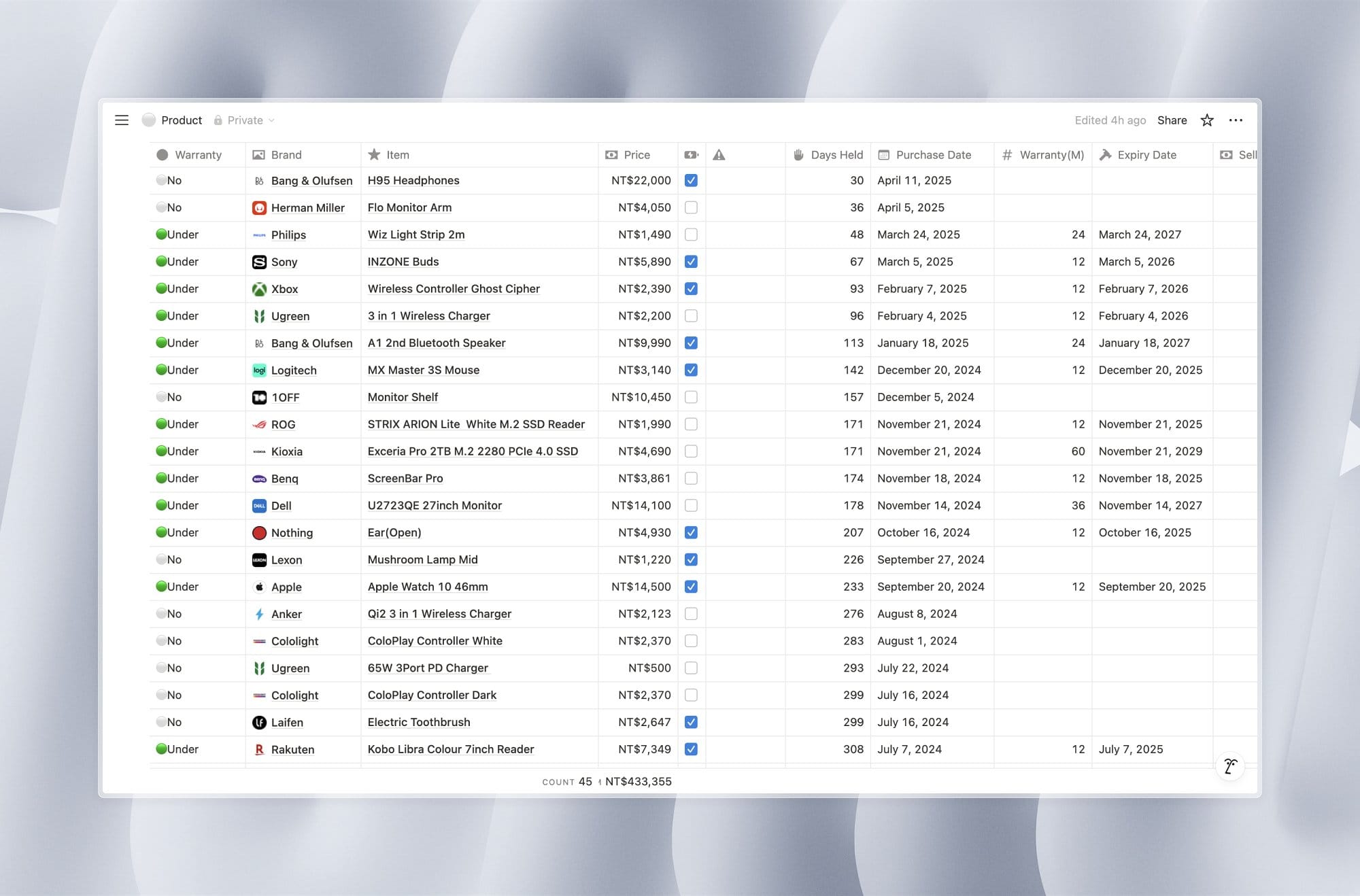
Task: Open the MX Master 3S Mouse item
Action: [x=423, y=370]
